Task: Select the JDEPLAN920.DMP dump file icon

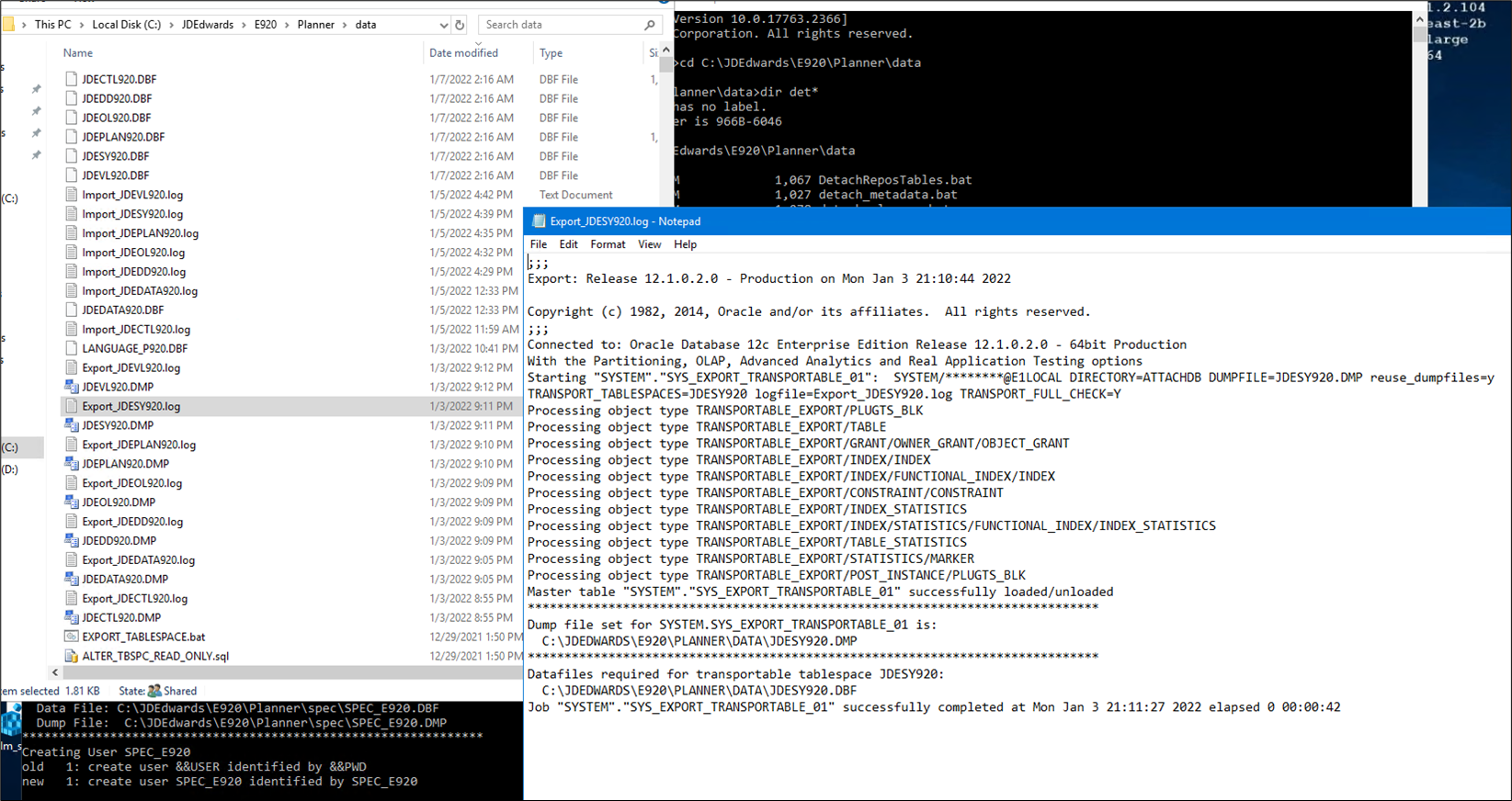Action: (x=72, y=464)
